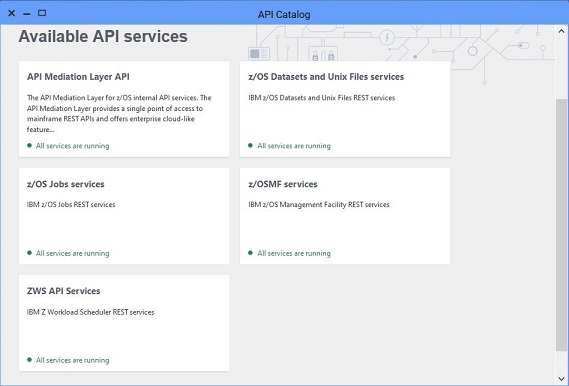Click 'IBM Z Workload Scheduler REST services' text
569x386 pixels.
[90, 312]
